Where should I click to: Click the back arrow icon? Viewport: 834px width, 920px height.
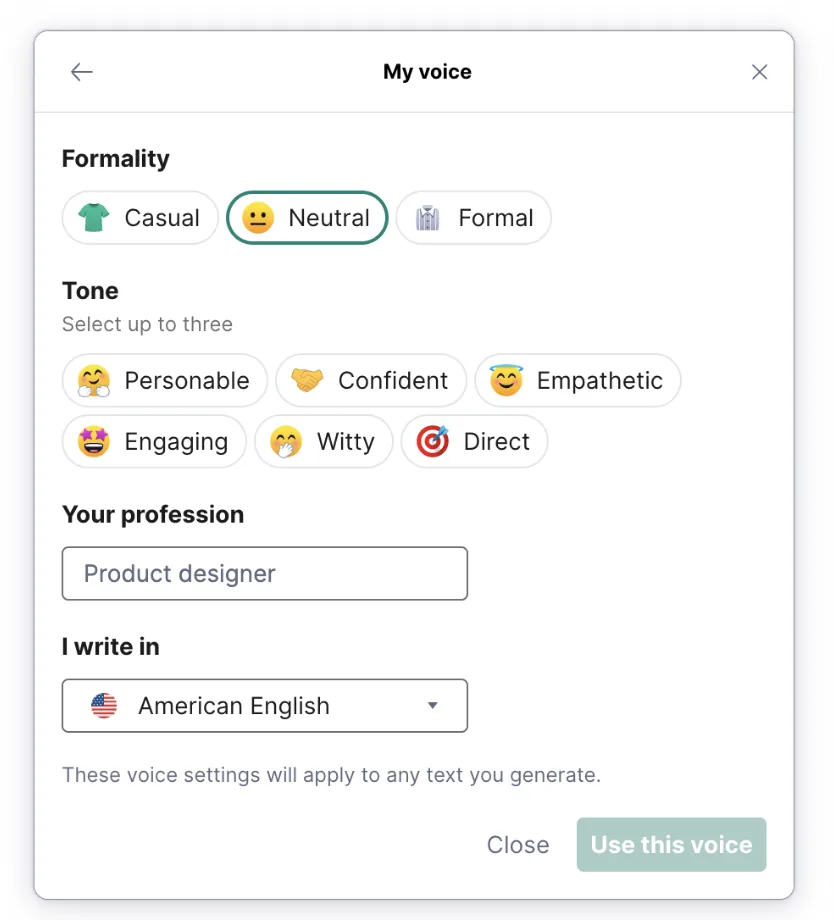[82, 72]
